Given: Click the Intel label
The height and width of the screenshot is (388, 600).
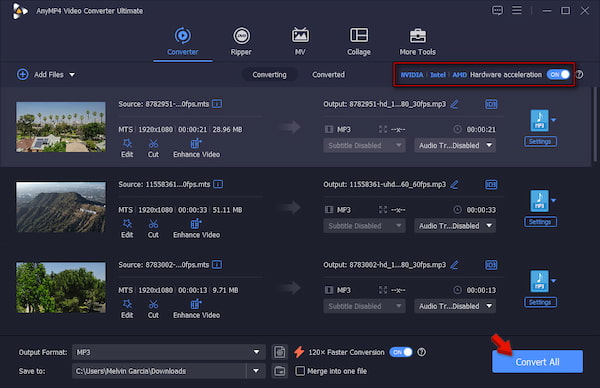Looking at the screenshot, I should [x=438, y=75].
